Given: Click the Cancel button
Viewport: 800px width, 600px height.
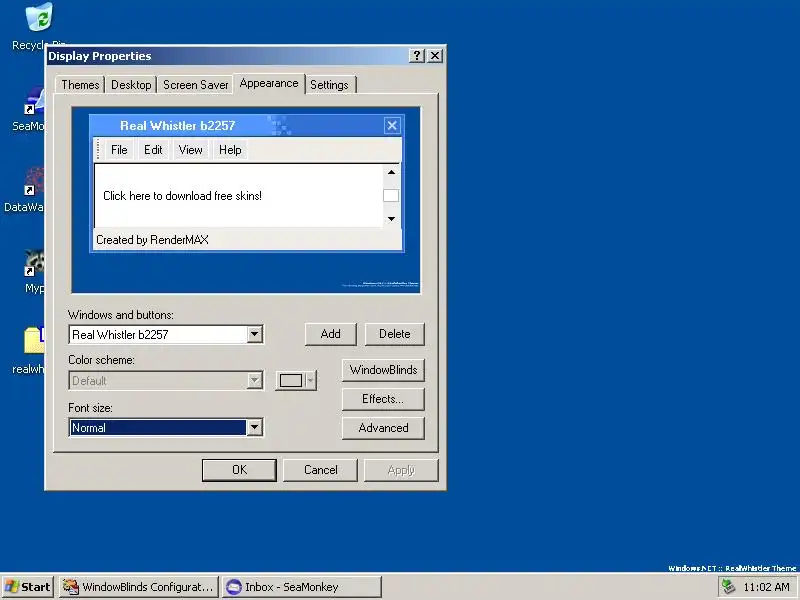Looking at the screenshot, I should coord(320,470).
